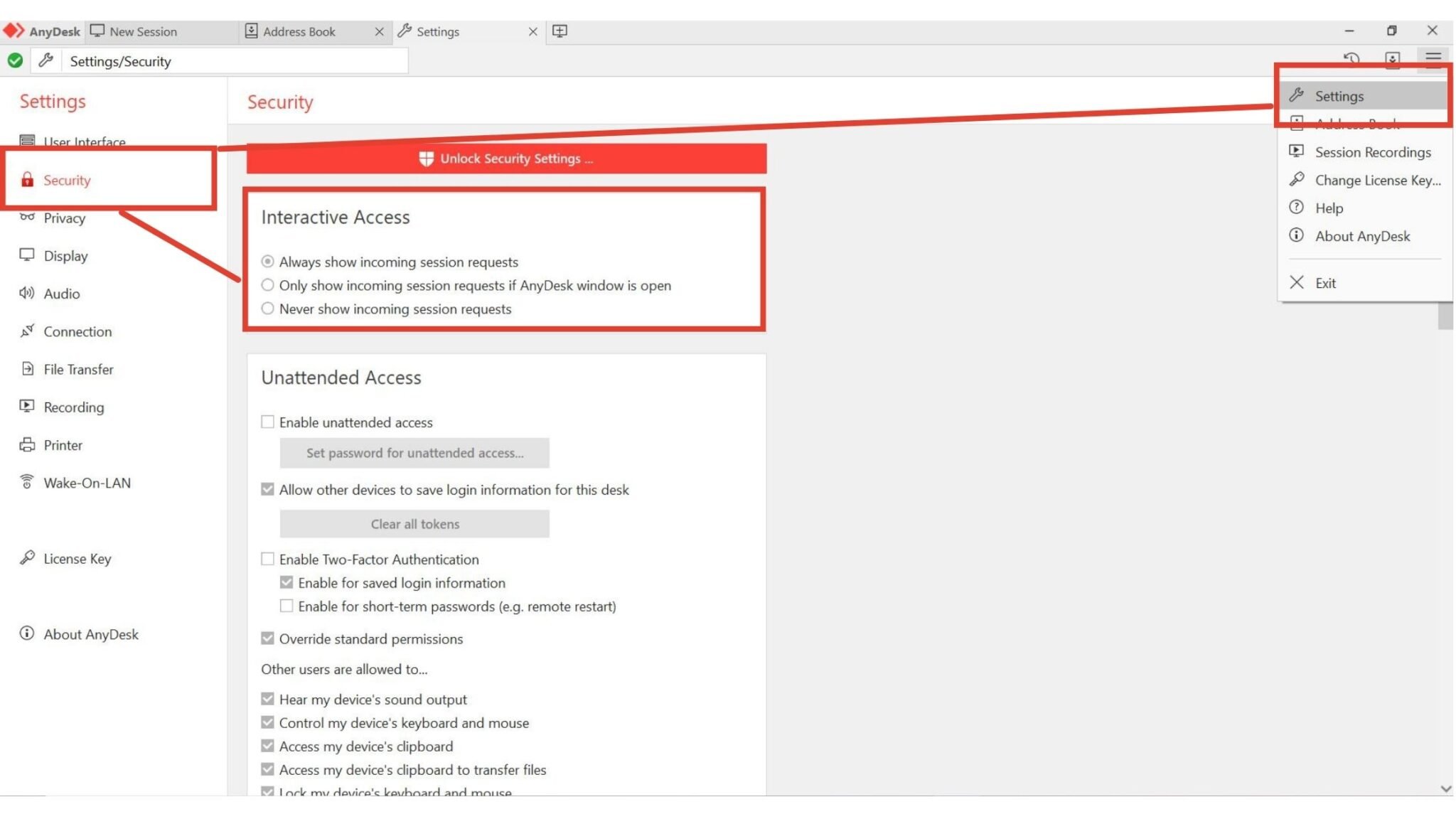
Task: Click the AnyDesk logo in title bar
Action: tap(14, 31)
